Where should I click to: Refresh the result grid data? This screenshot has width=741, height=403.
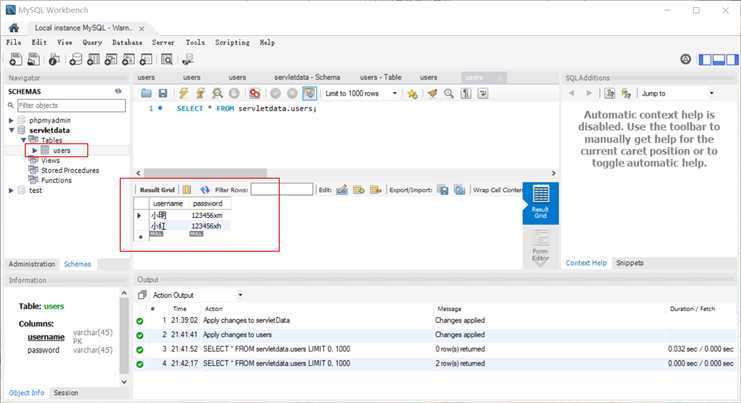pos(205,189)
